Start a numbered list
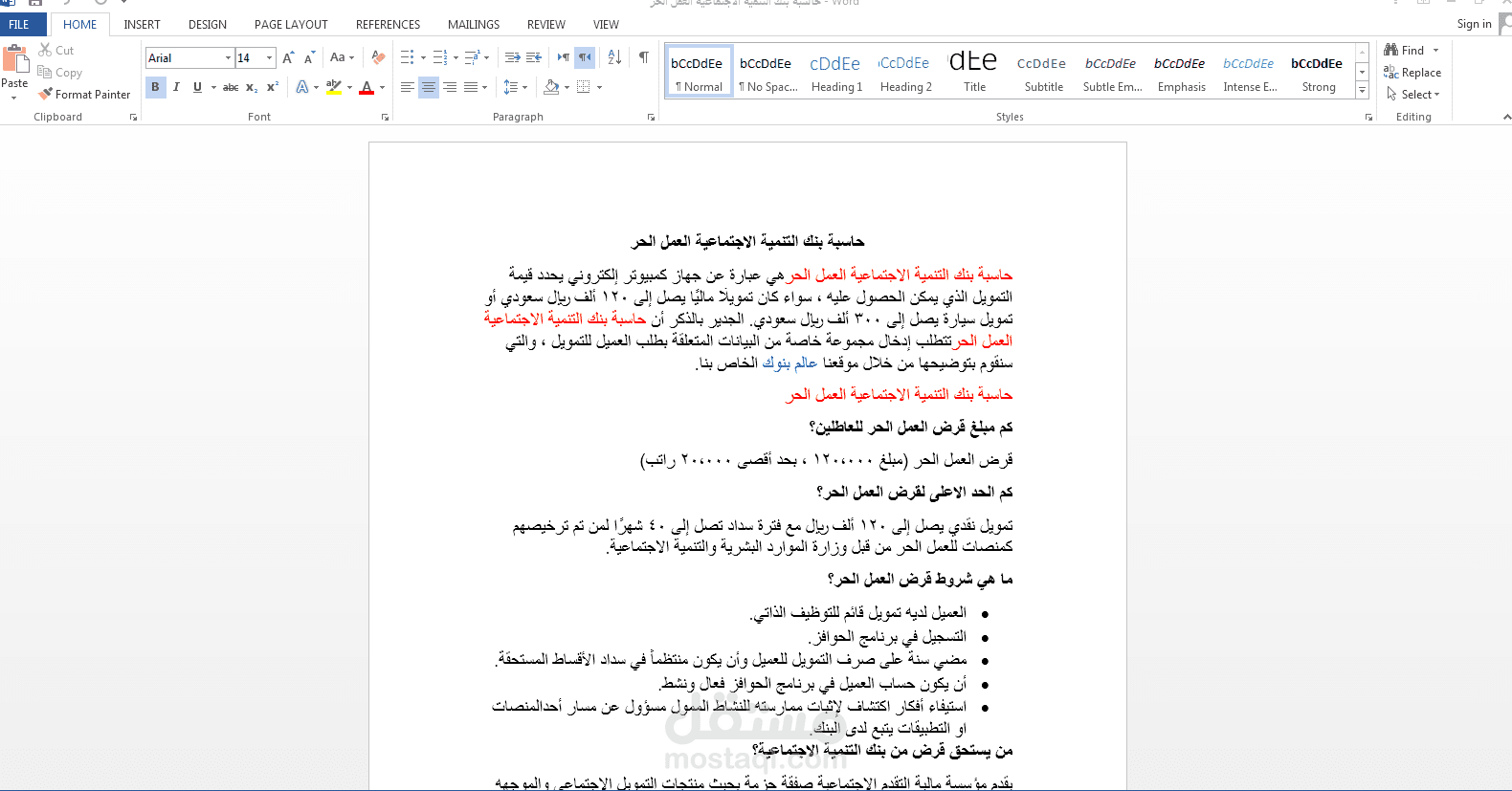The image size is (1512, 791). click(x=440, y=57)
